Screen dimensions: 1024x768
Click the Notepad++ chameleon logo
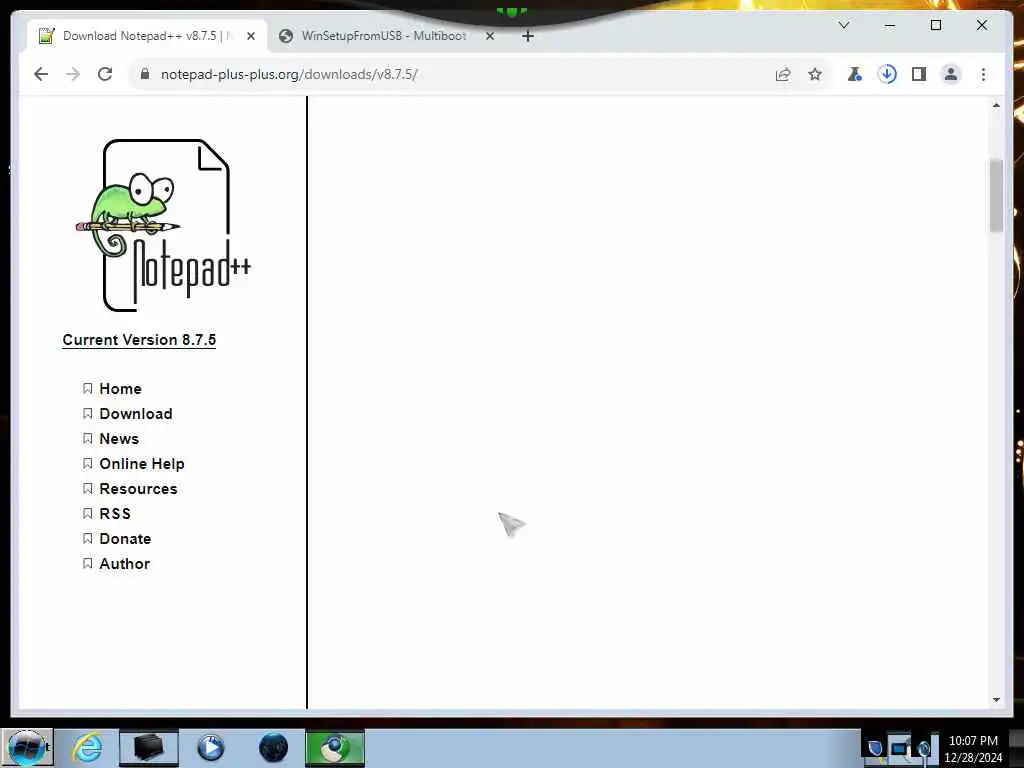pyautogui.click(x=163, y=225)
